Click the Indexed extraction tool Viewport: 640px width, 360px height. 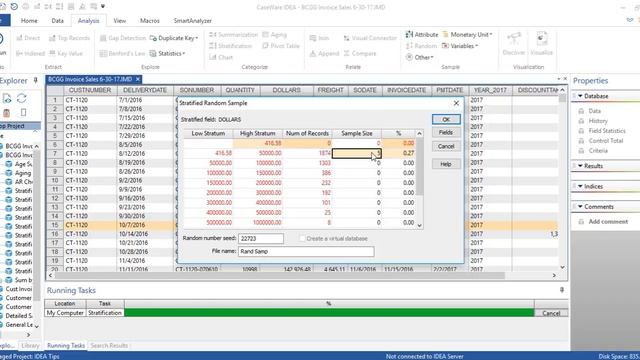30,53
